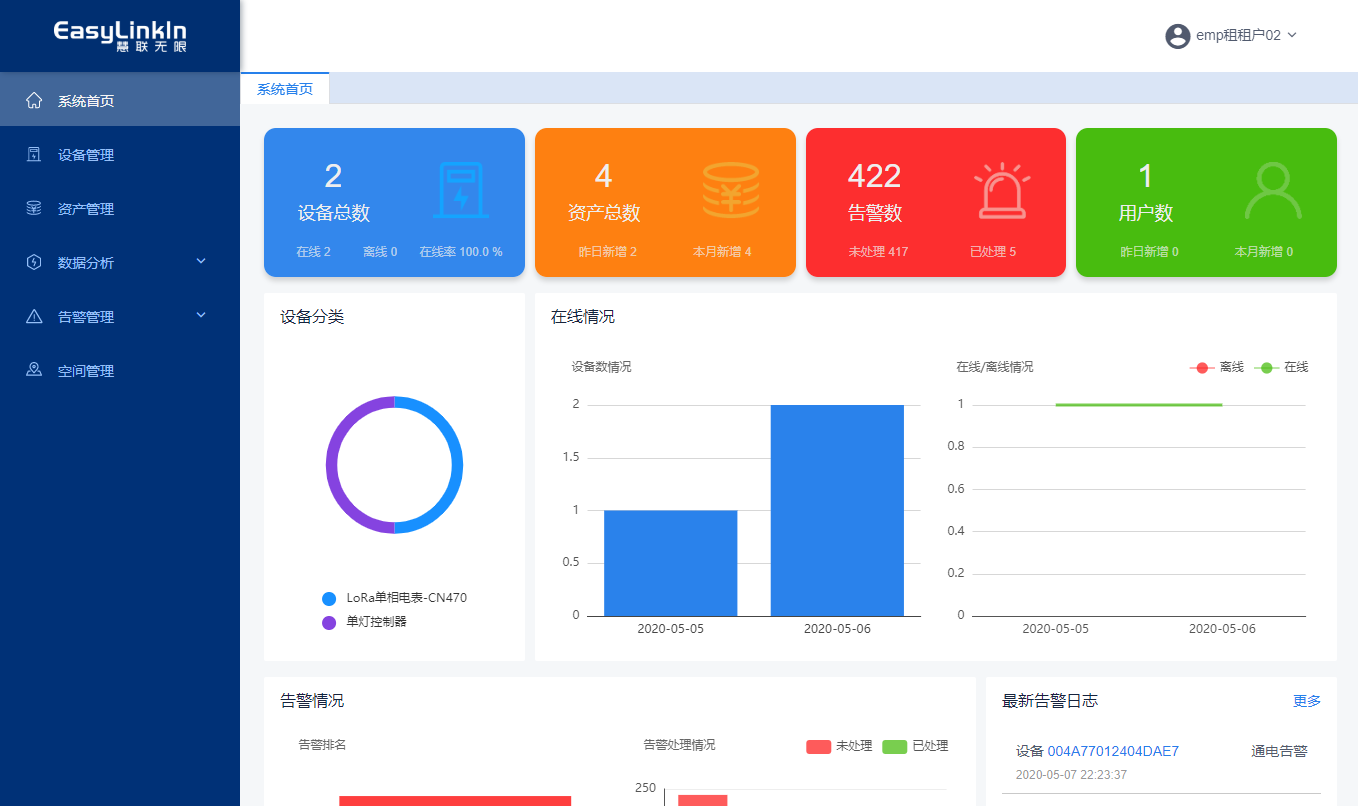Click the 在线情况 panel title

pos(583,317)
